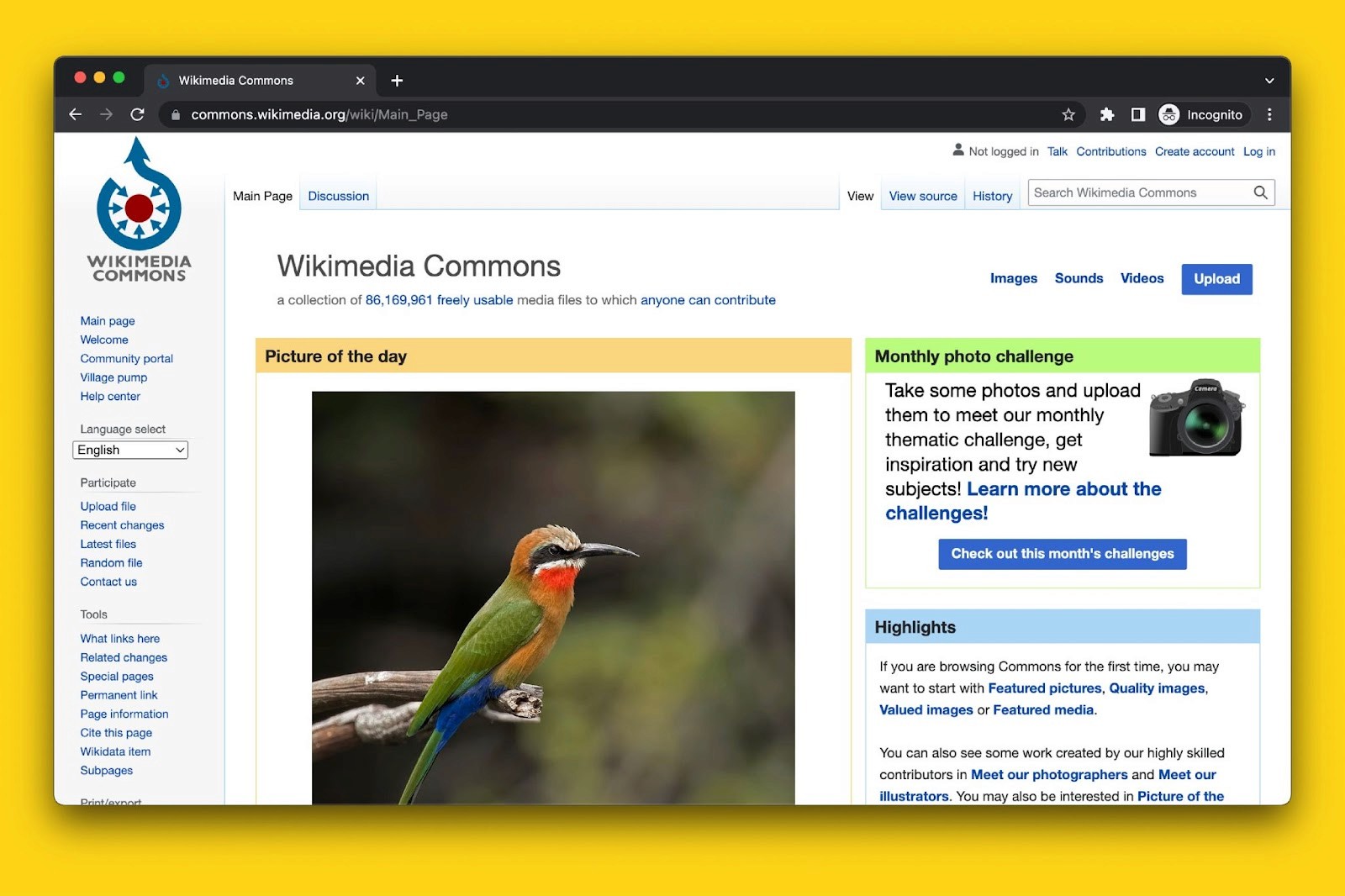The width and height of the screenshot is (1345, 896).
Task: Switch to the Main Page tab
Action: (x=262, y=196)
